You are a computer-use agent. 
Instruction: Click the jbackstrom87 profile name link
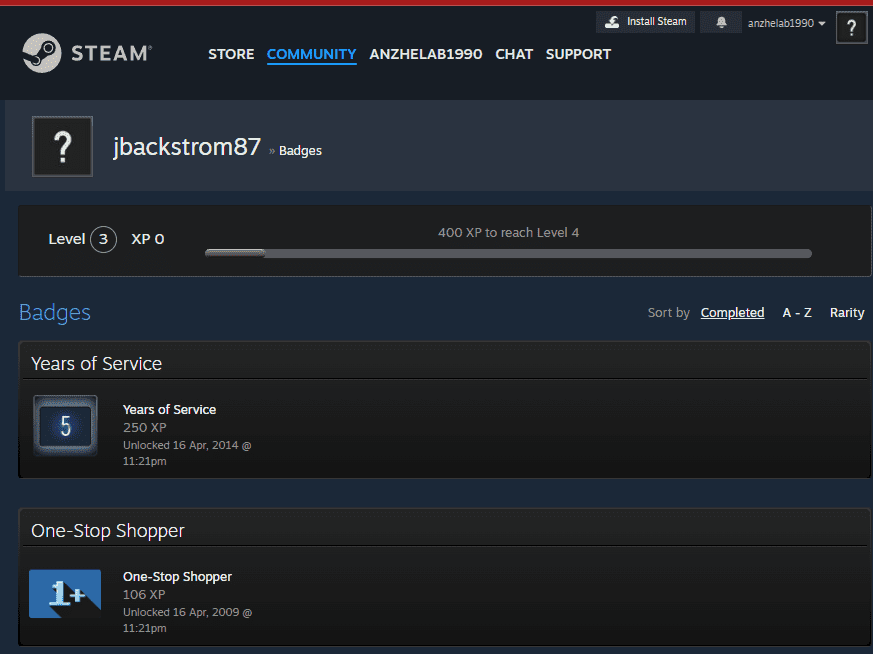pyautogui.click(x=186, y=148)
